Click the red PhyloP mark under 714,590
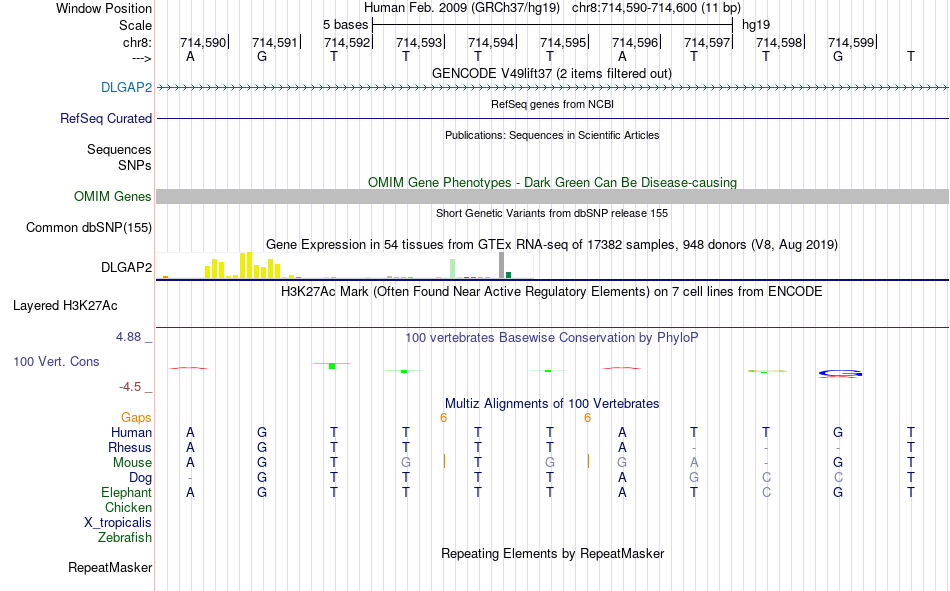The width and height of the screenshot is (950, 591). tap(189, 368)
